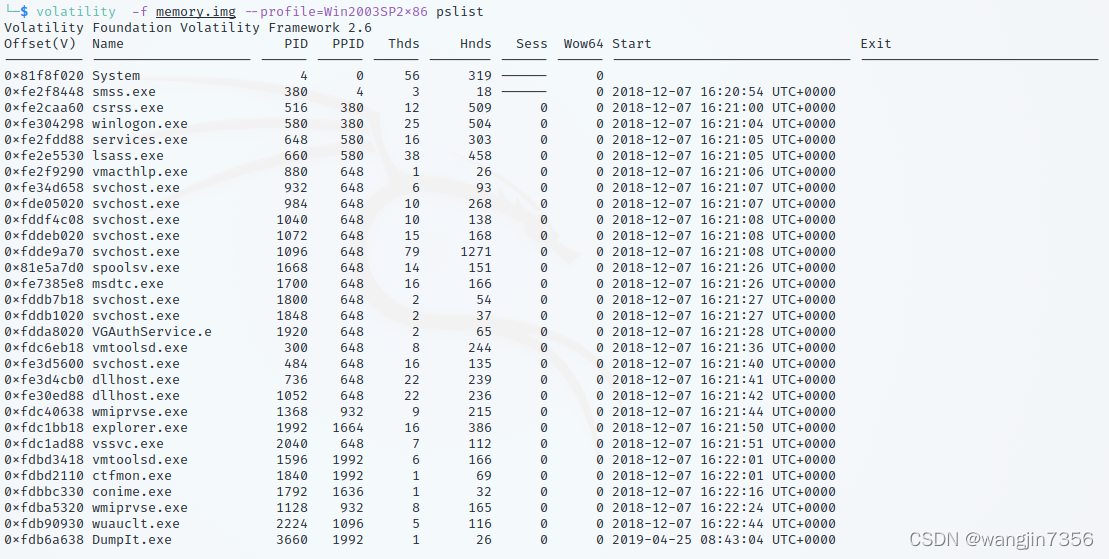
Task: Select the VGAuthService.e process name
Action: 152,332
